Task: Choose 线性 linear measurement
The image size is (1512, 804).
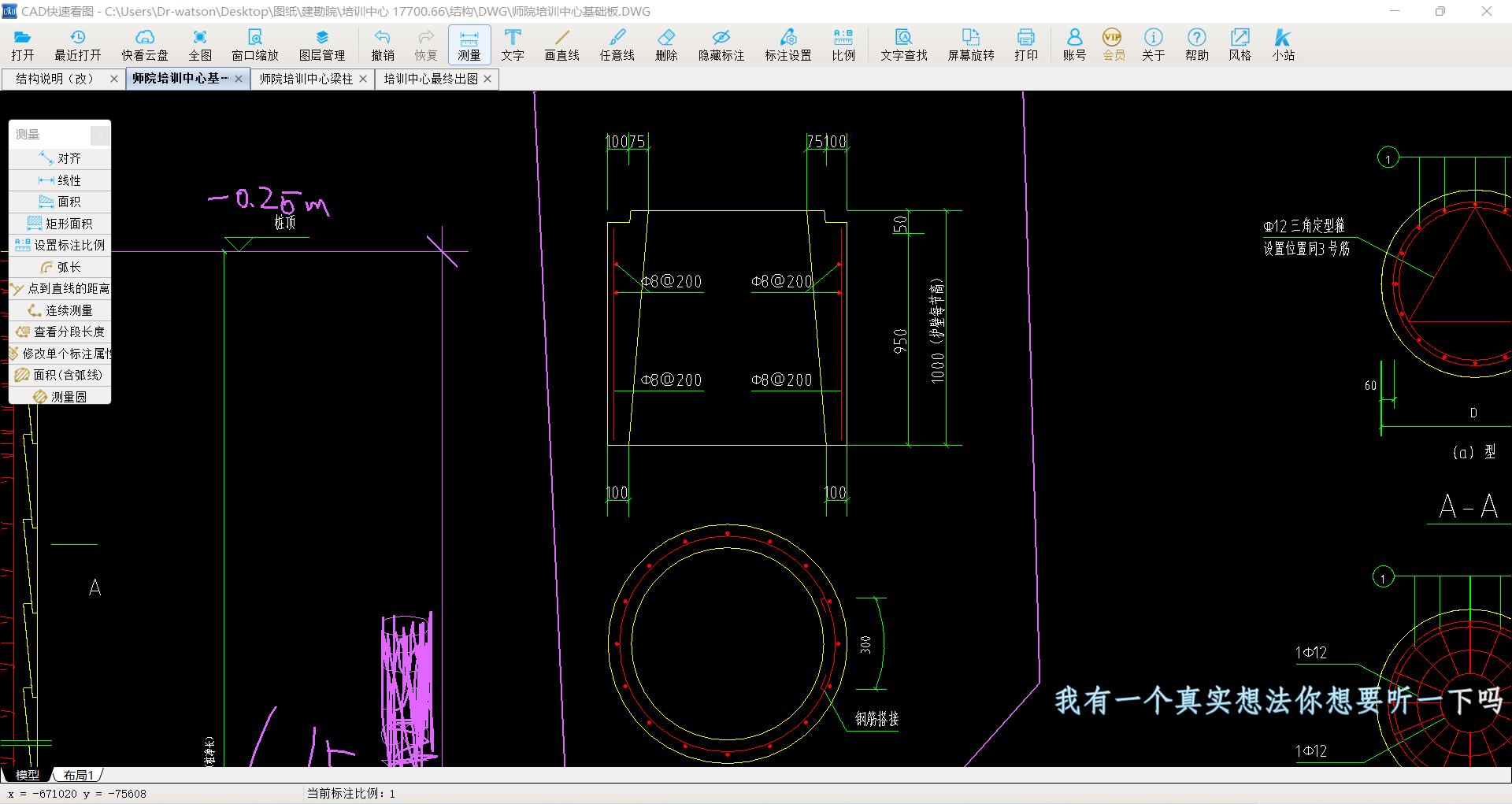Action: click(x=60, y=180)
